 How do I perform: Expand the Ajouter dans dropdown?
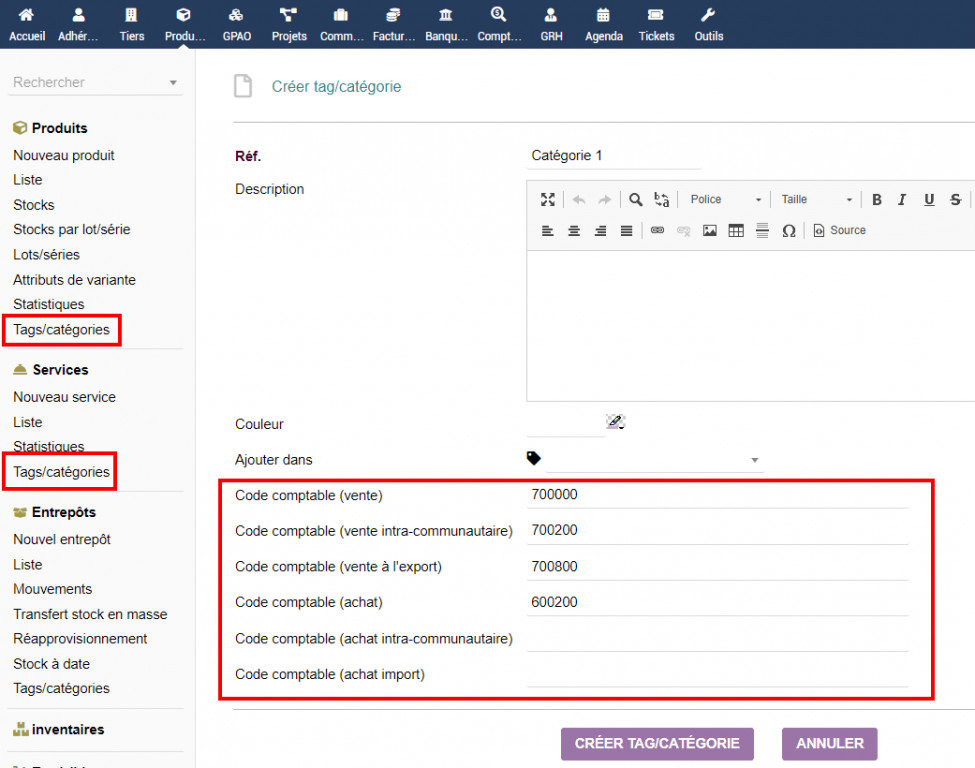(754, 461)
